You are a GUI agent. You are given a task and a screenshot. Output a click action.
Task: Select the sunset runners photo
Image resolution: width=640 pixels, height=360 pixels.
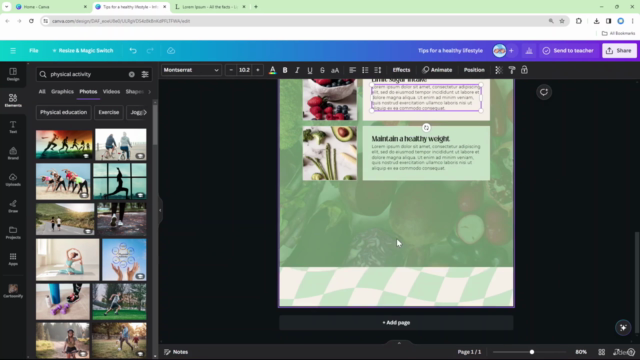coord(64,144)
